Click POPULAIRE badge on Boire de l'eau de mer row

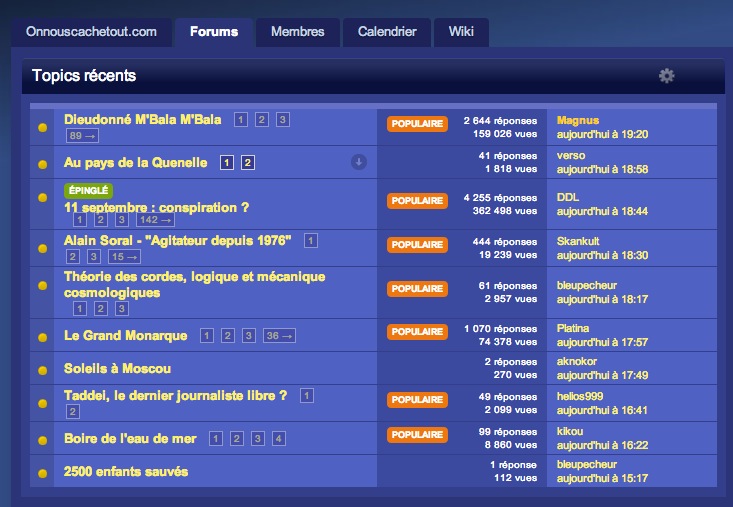[x=417, y=435]
